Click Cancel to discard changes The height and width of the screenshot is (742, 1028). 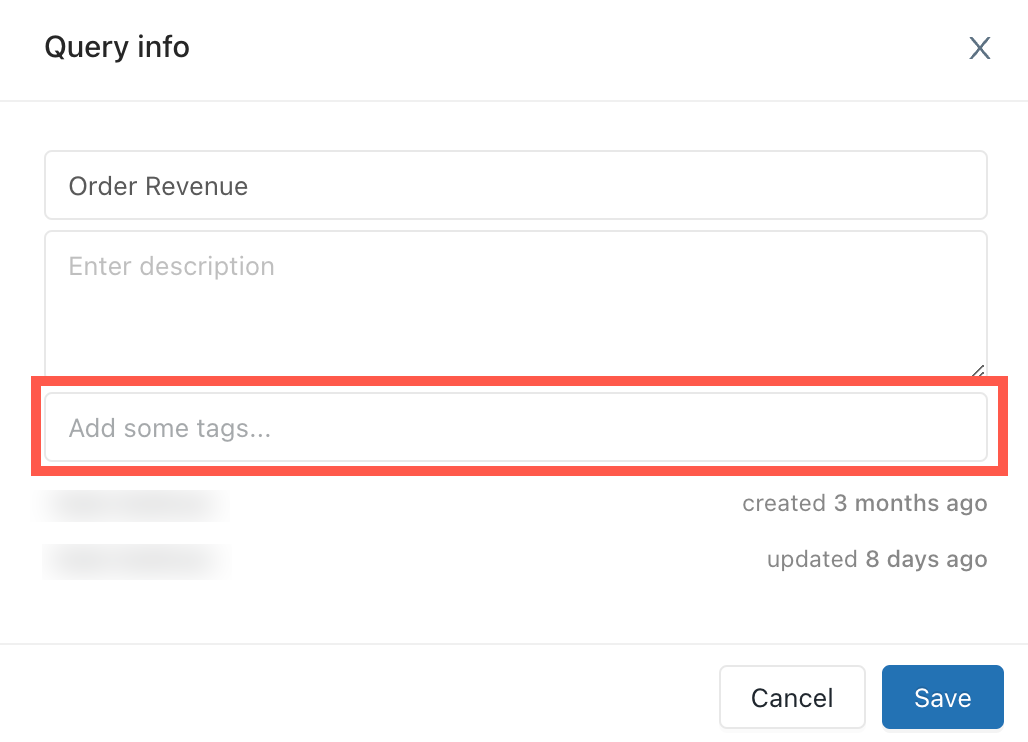pyautogui.click(x=792, y=697)
